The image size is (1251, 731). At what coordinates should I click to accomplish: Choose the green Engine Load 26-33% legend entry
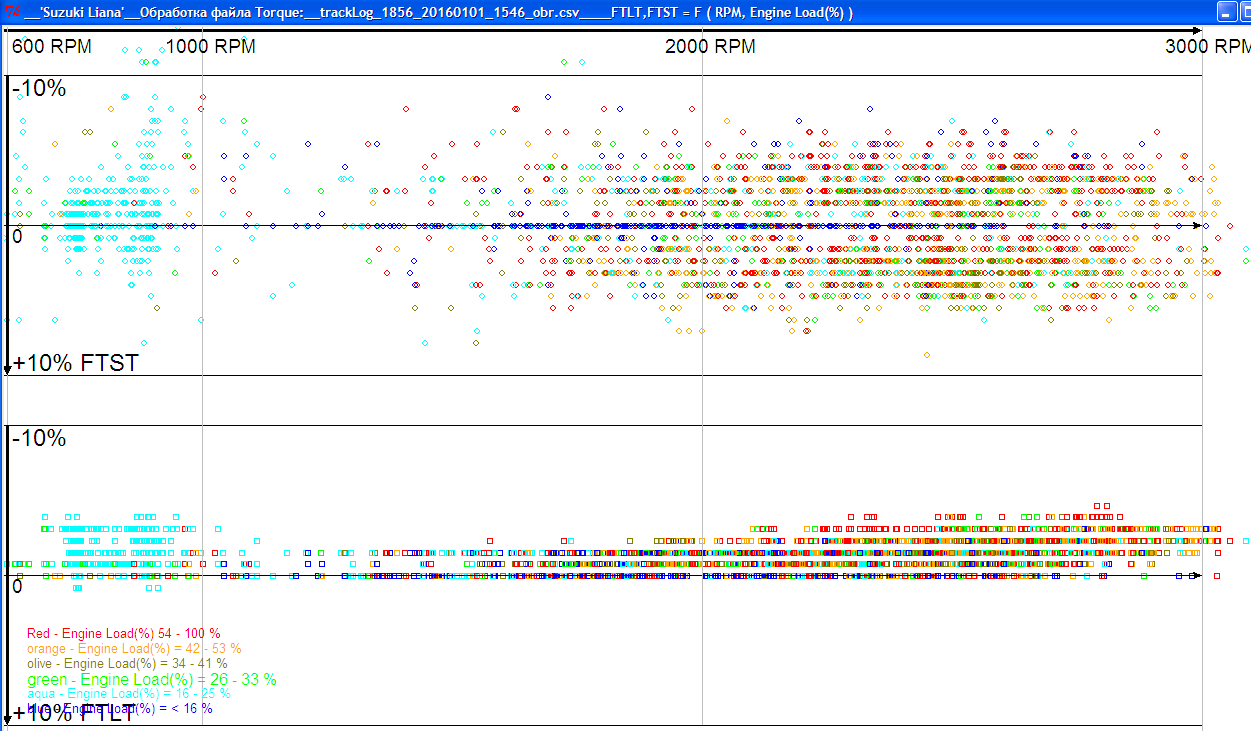(152, 680)
